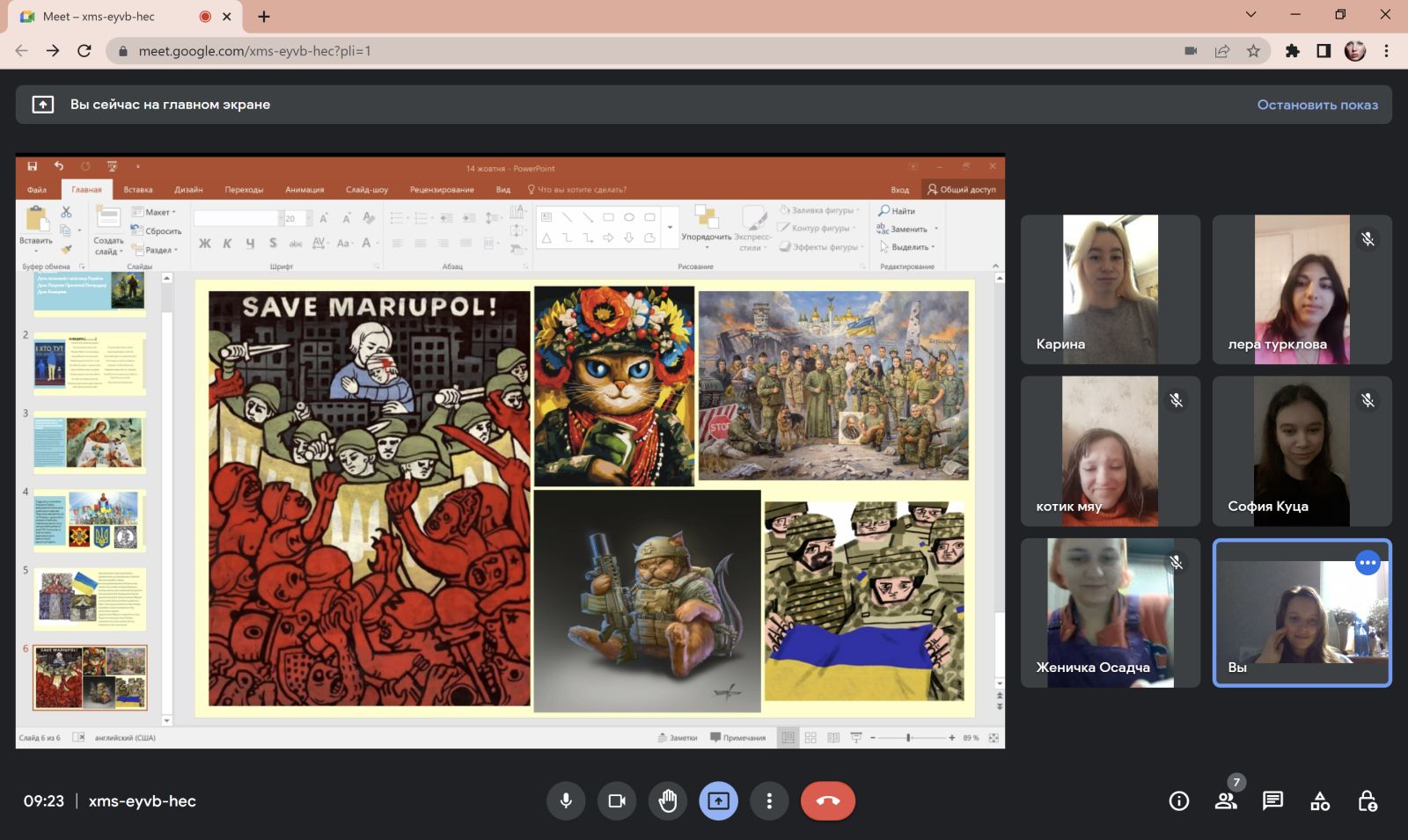Viewport: 1408px width, 840px height.
Task: Bookmark this page with star icon
Action: [1253, 51]
